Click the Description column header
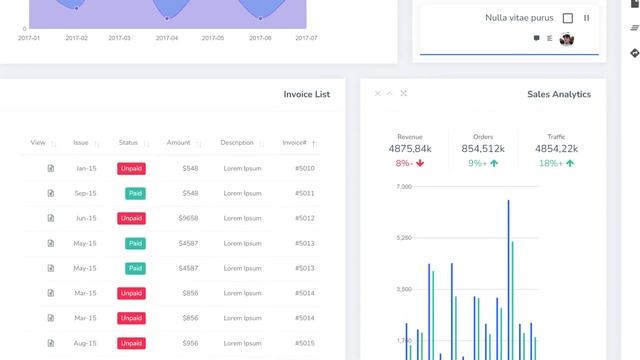The width and height of the screenshot is (640, 360). (237, 142)
